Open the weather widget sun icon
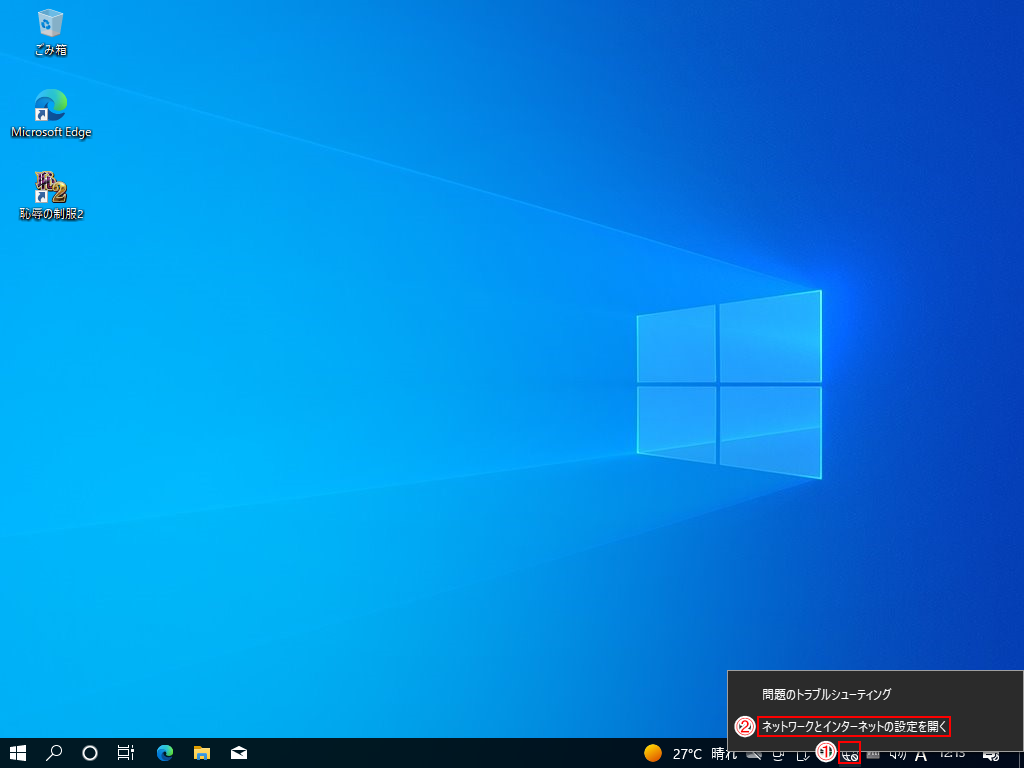The image size is (1024, 768). (x=653, y=753)
